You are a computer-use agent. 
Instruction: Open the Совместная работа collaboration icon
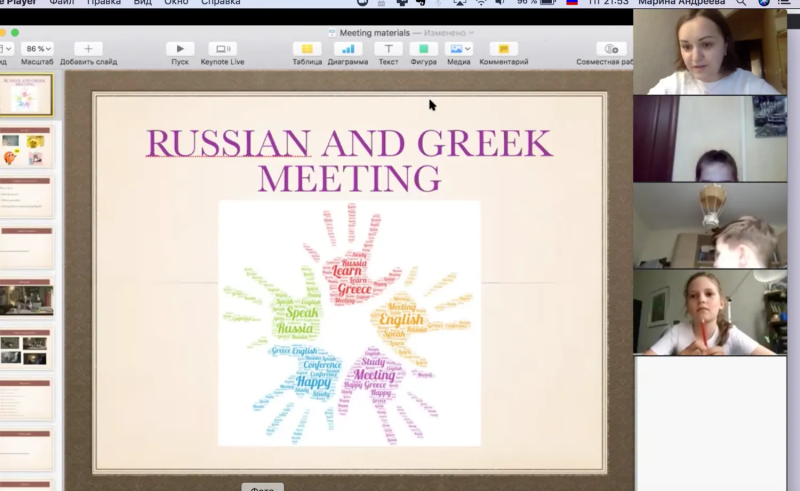pos(611,49)
